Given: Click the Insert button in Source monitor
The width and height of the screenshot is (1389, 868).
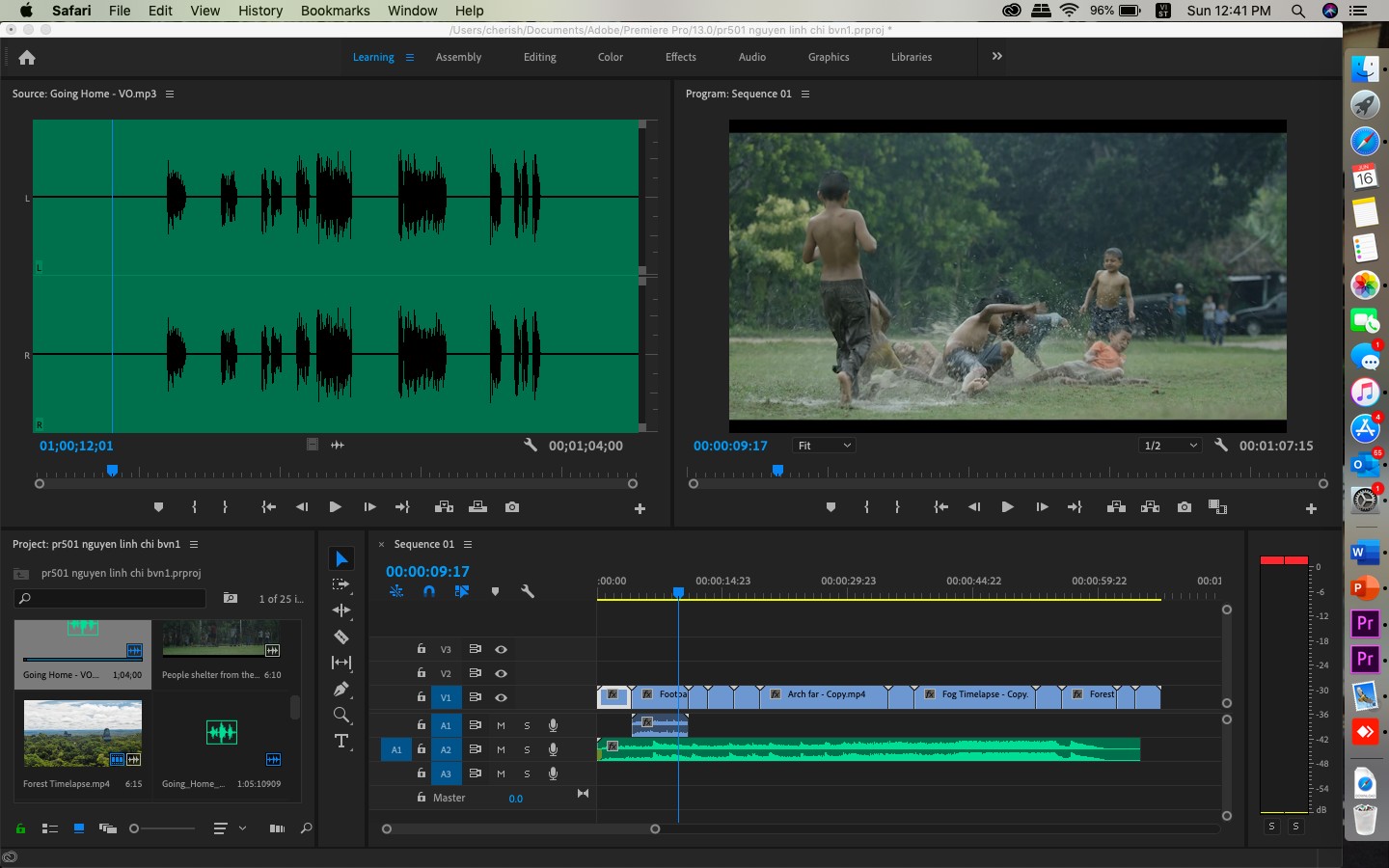Looking at the screenshot, I should 444,507.
